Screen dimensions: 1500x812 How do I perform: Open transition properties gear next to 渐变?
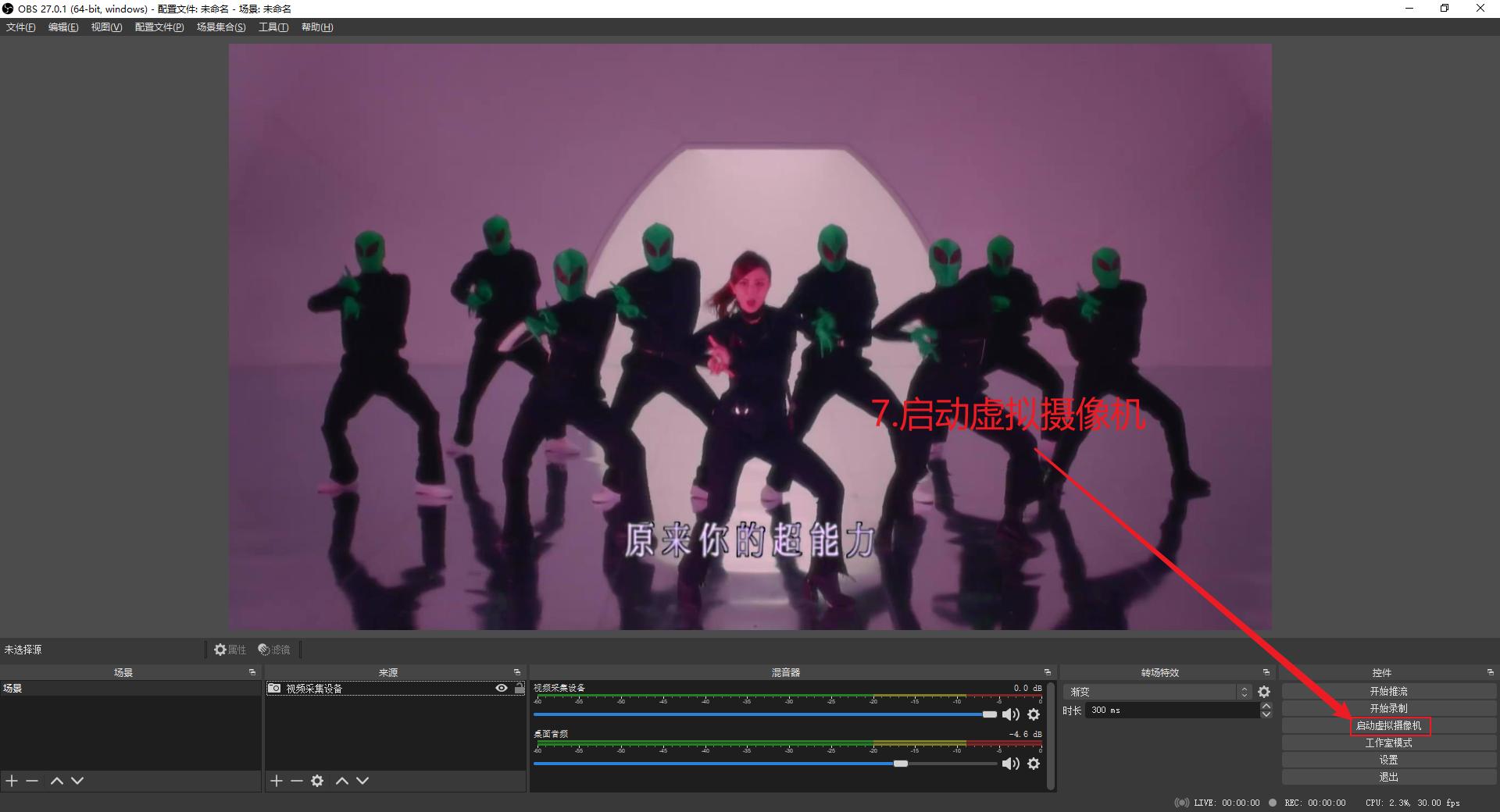tap(1264, 692)
